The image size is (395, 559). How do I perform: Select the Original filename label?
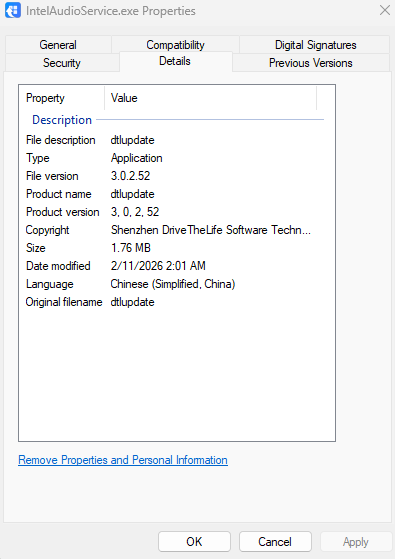click(x=64, y=302)
